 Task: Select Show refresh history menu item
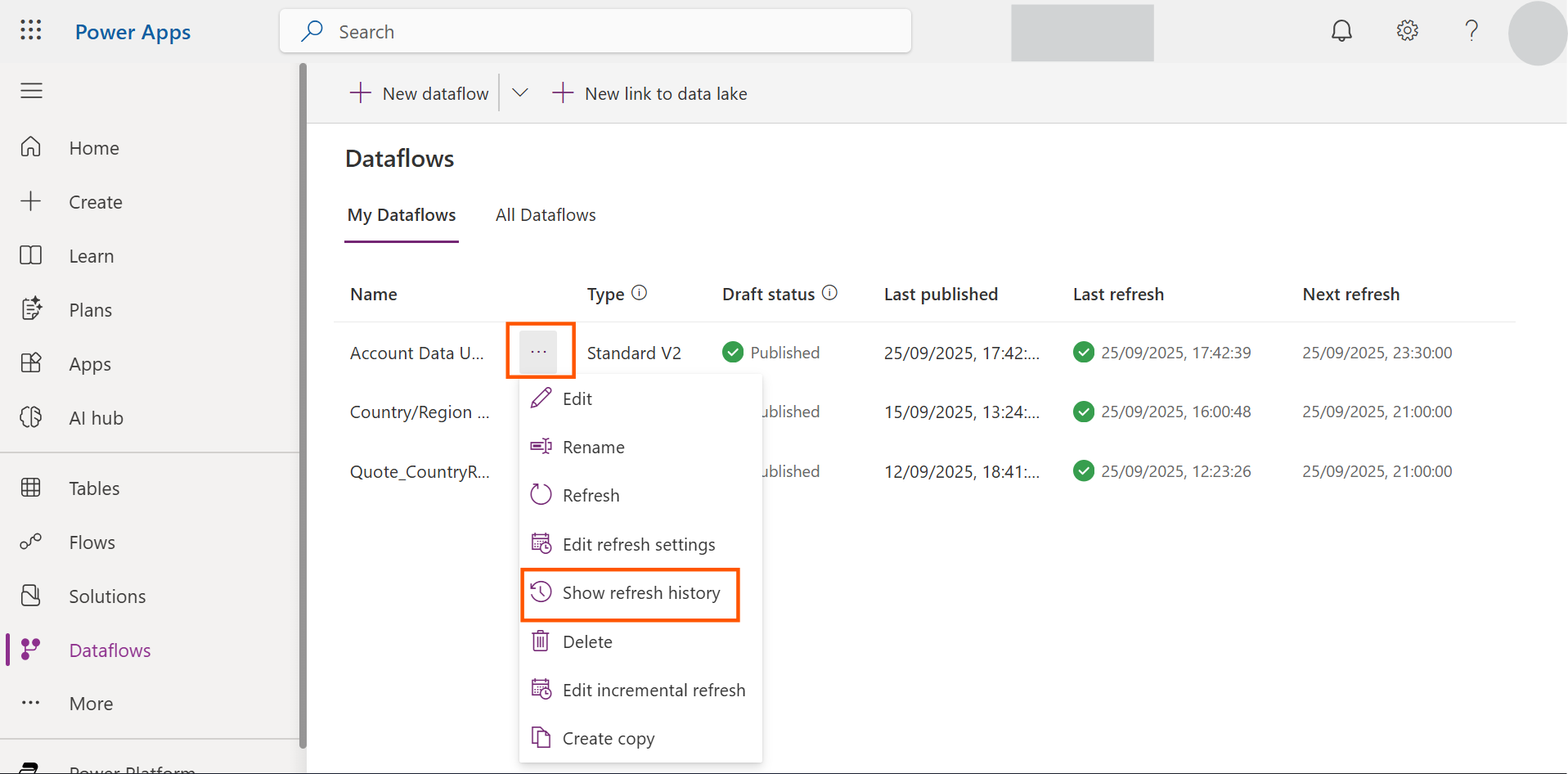[640, 593]
